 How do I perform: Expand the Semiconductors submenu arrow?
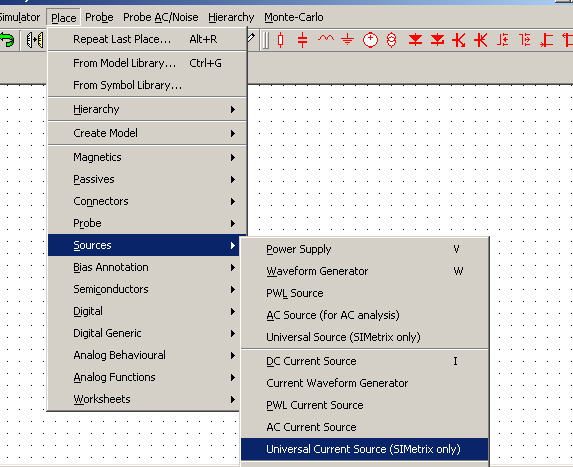click(233, 289)
